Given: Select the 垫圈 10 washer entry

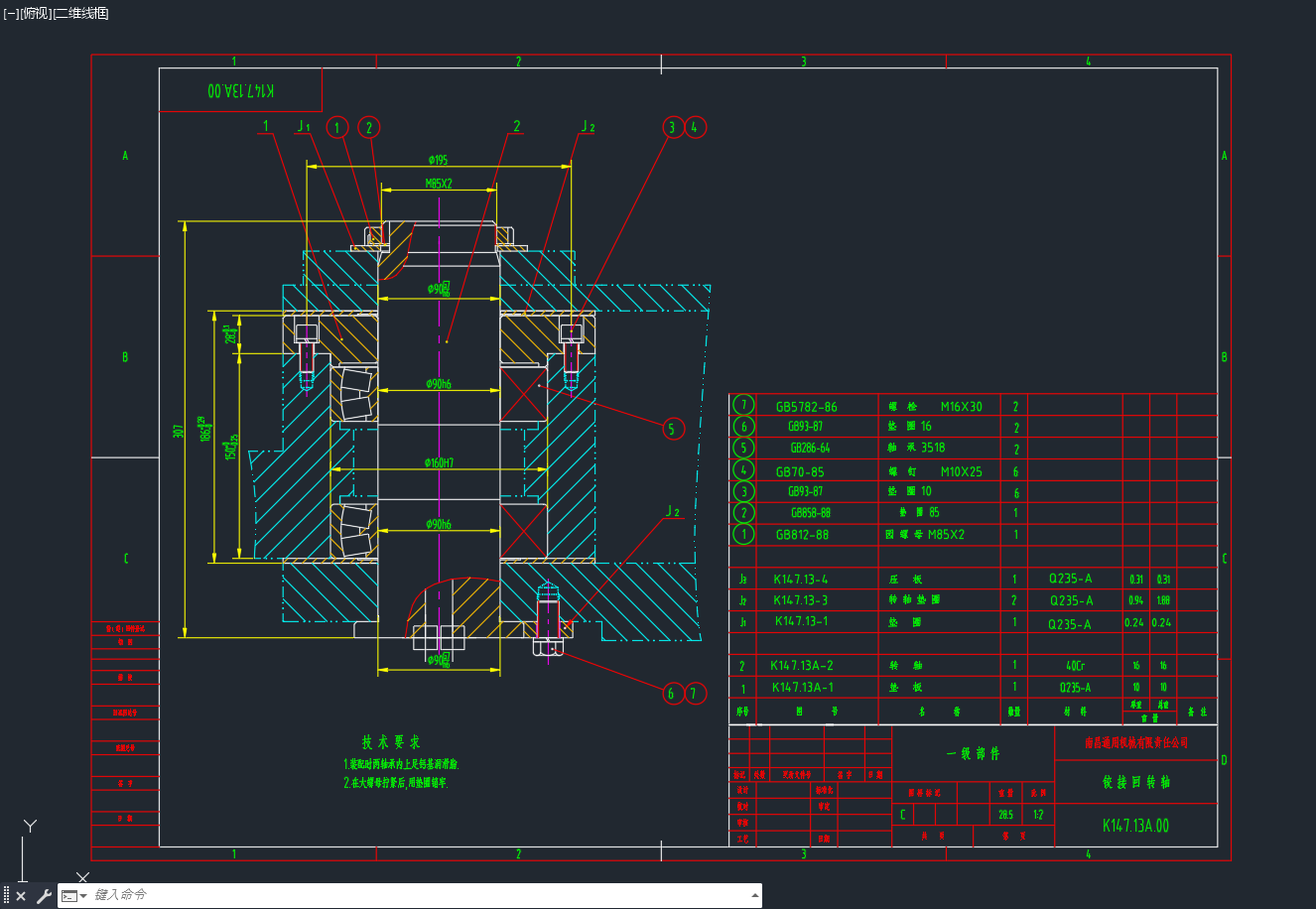Looking at the screenshot, I should [x=910, y=491].
